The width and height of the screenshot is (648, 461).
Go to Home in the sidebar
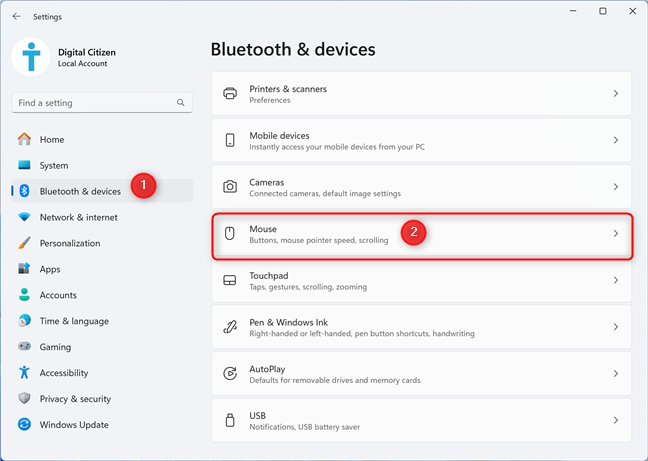tap(52, 140)
